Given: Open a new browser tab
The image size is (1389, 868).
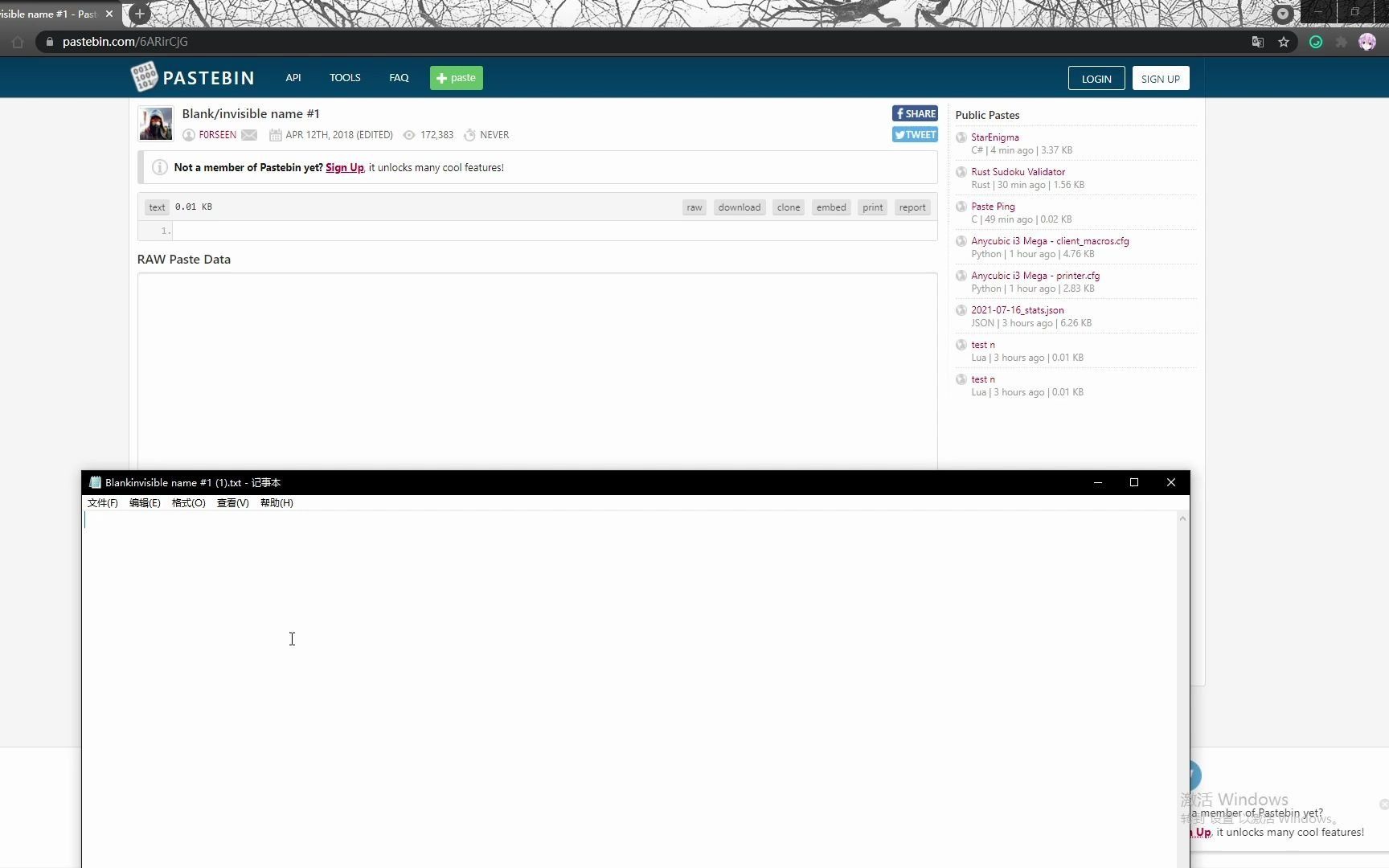Looking at the screenshot, I should [x=140, y=14].
